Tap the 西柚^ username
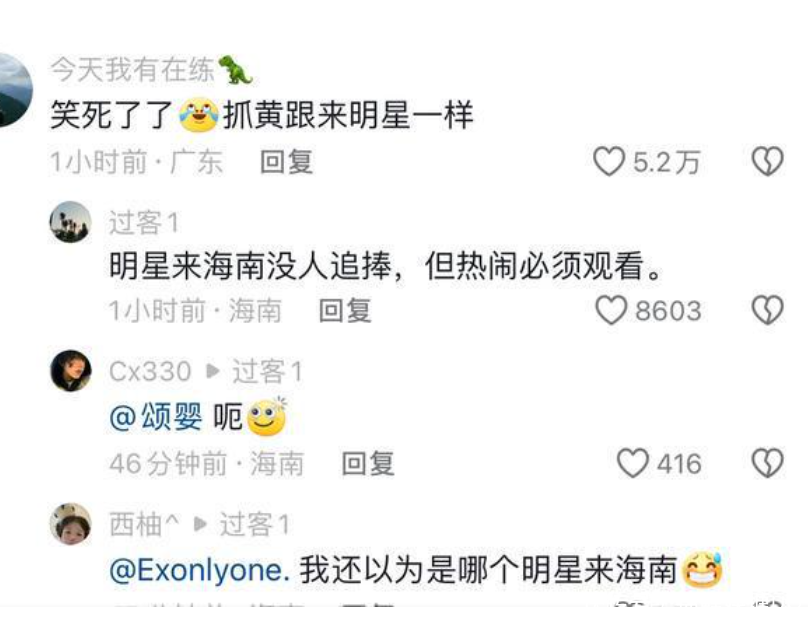808x619 pixels. coord(144,524)
